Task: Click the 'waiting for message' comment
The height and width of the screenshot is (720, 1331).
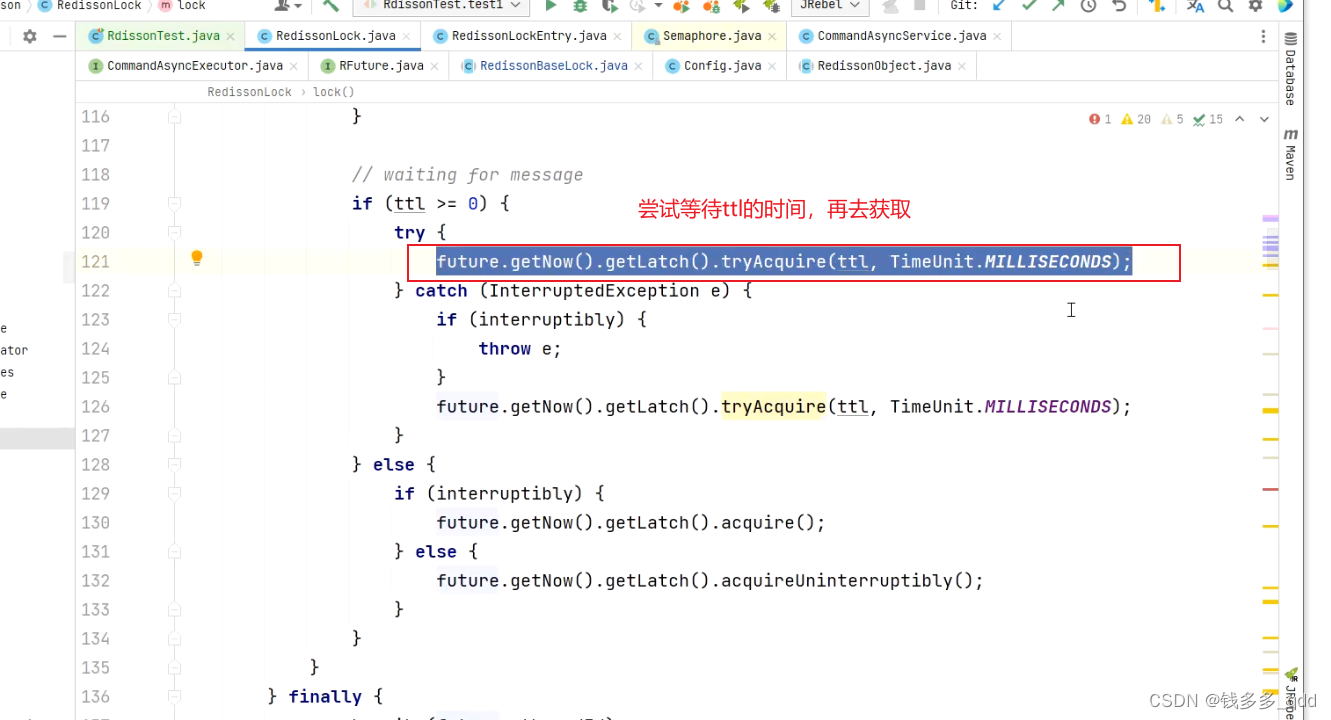Action: point(467,174)
